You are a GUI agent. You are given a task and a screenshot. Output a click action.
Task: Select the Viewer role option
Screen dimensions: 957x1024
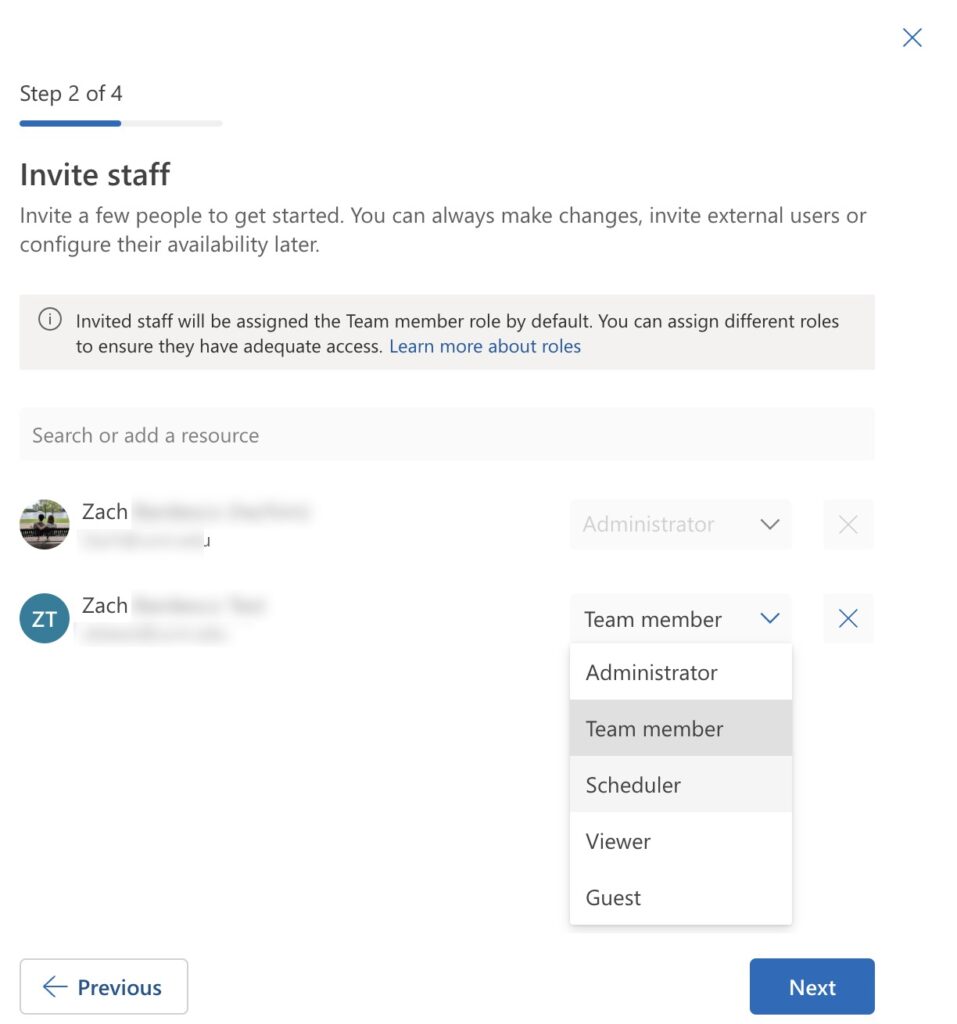[x=681, y=841]
